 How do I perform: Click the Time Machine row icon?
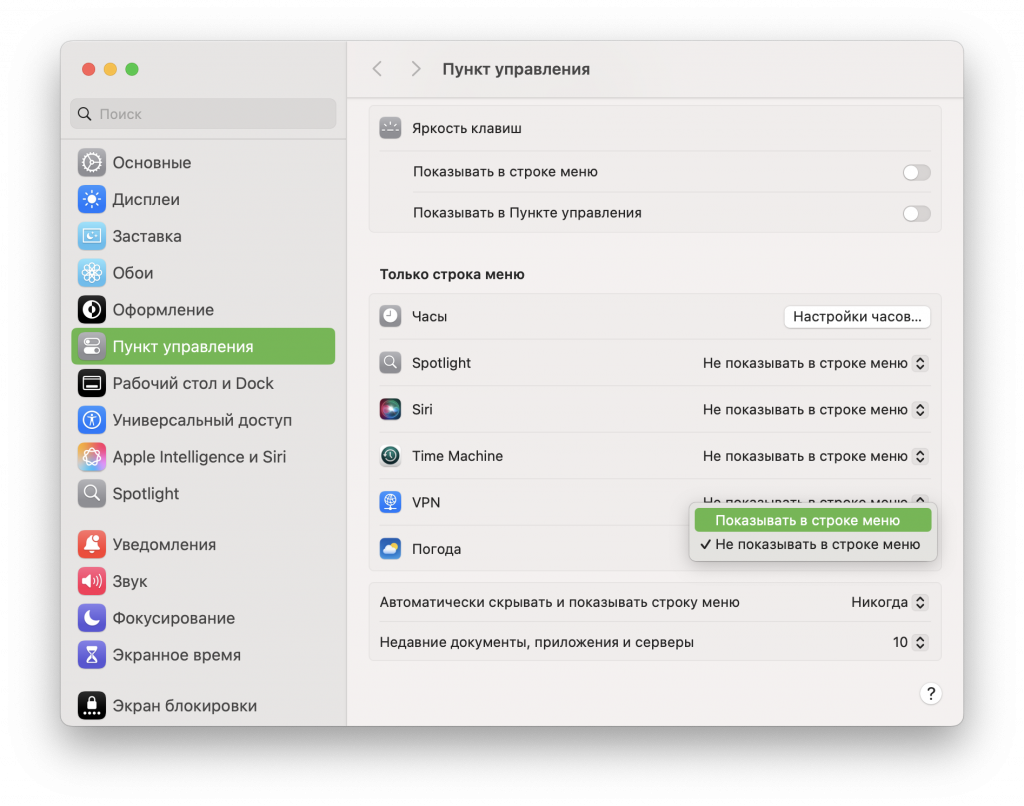pos(390,455)
